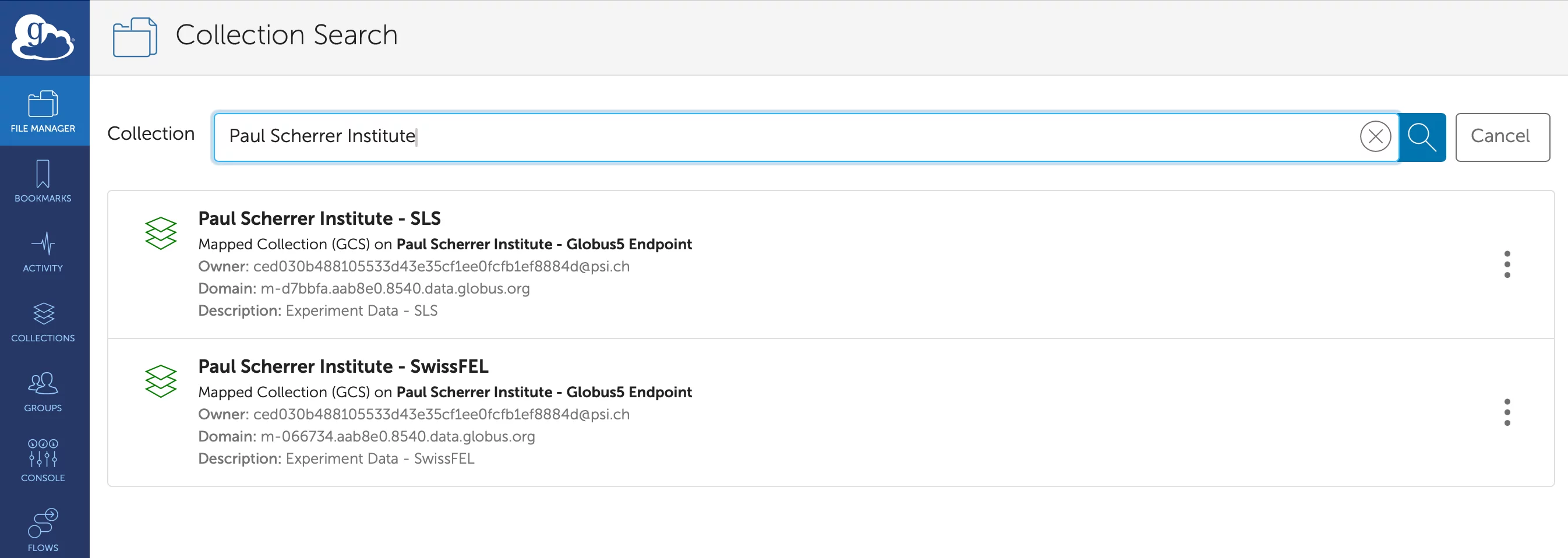1568x558 pixels.
Task: Open Bookmarks from the sidebar
Action: (x=43, y=181)
